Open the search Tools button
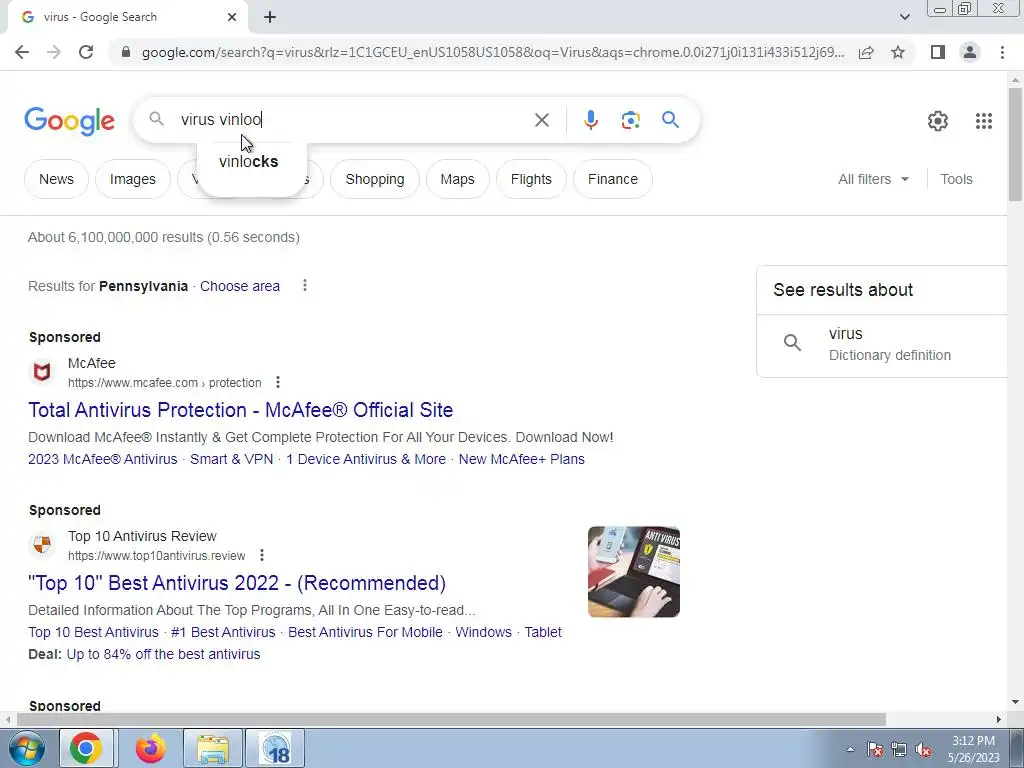Viewport: 1024px width, 768px height. point(956,179)
